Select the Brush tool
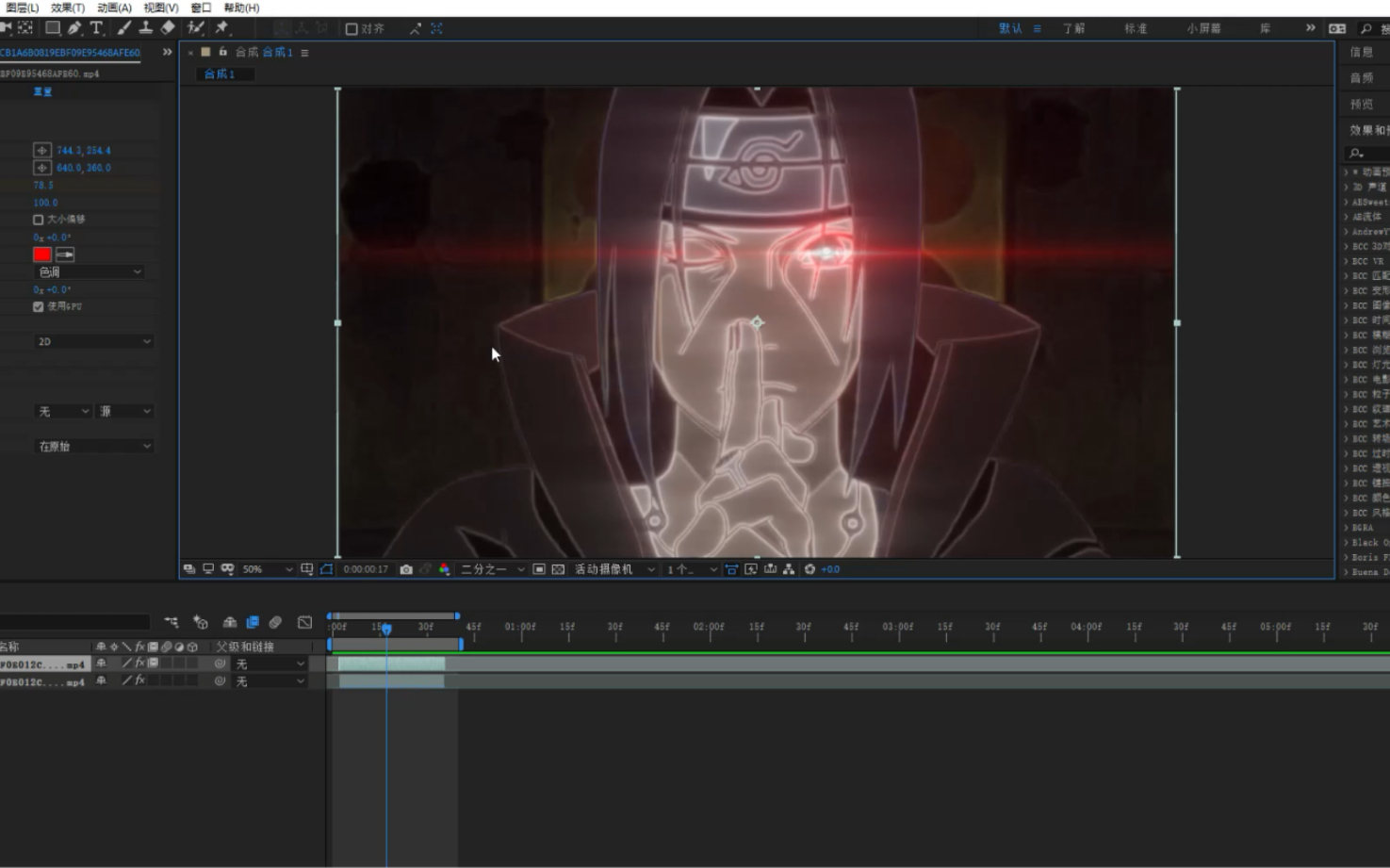Viewport: 1390px width, 868px height. [x=124, y=28]
